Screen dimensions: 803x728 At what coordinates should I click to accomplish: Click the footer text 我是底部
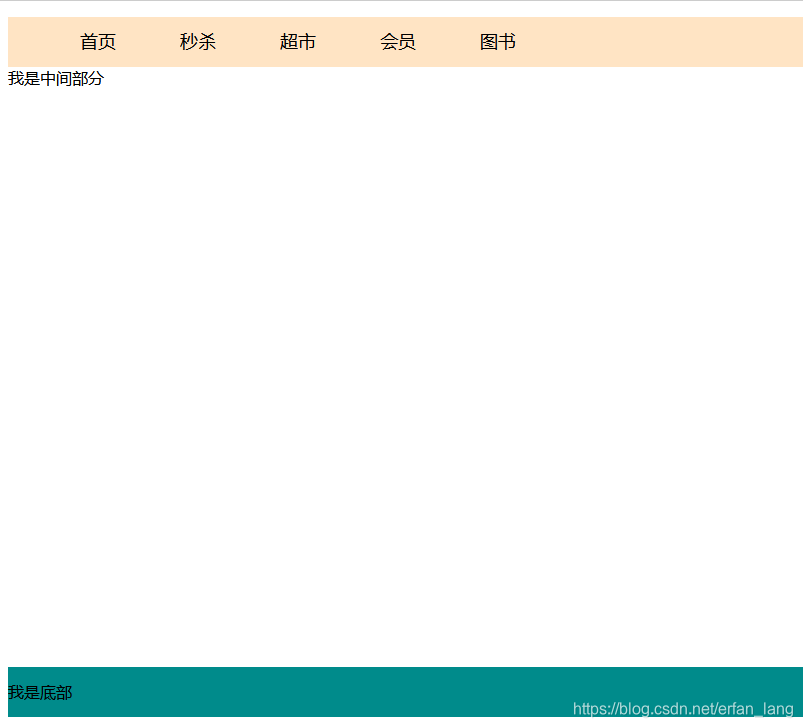40,693
